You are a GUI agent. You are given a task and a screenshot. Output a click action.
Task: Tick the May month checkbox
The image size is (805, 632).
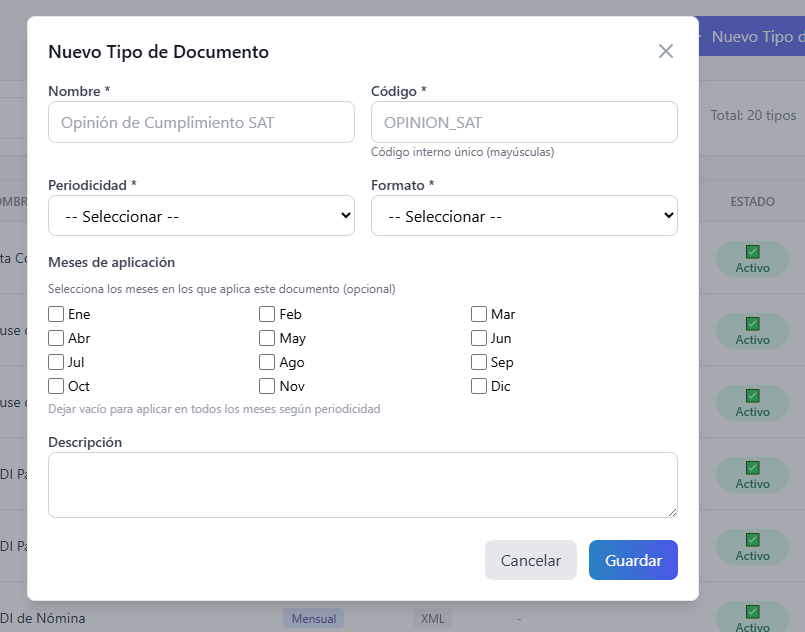267,338
